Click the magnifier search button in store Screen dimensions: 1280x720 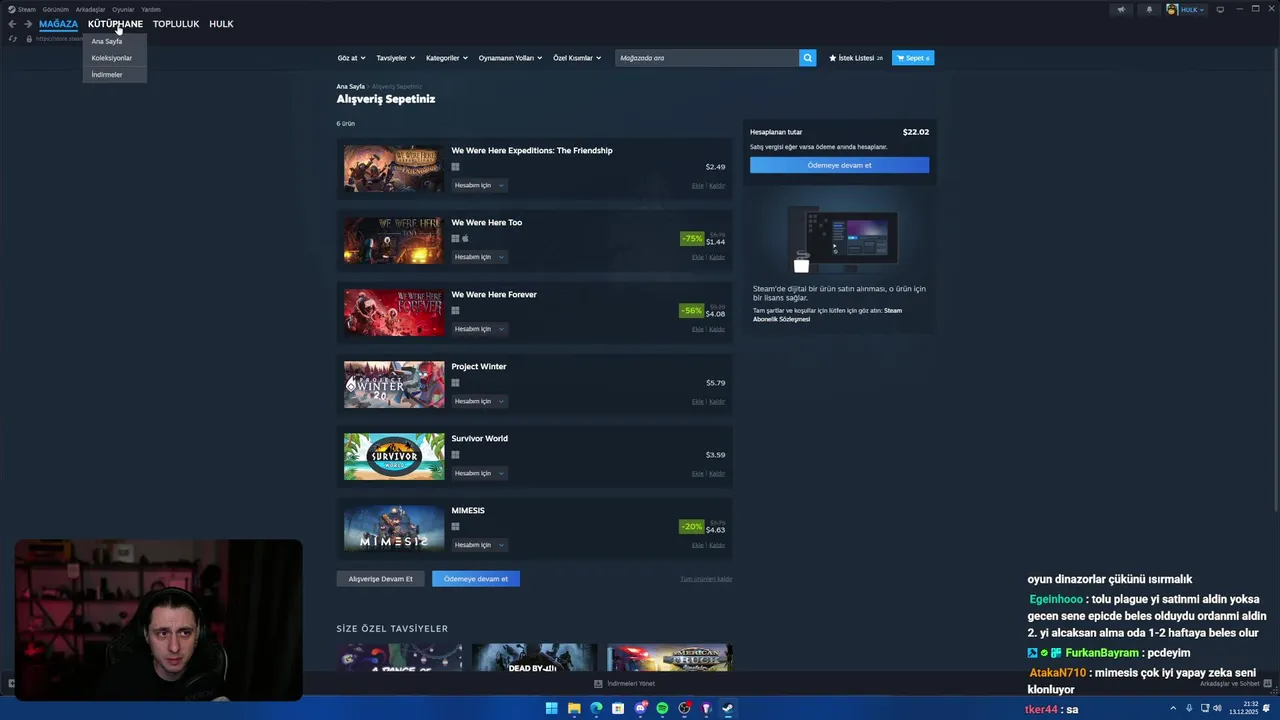point(808,58)
